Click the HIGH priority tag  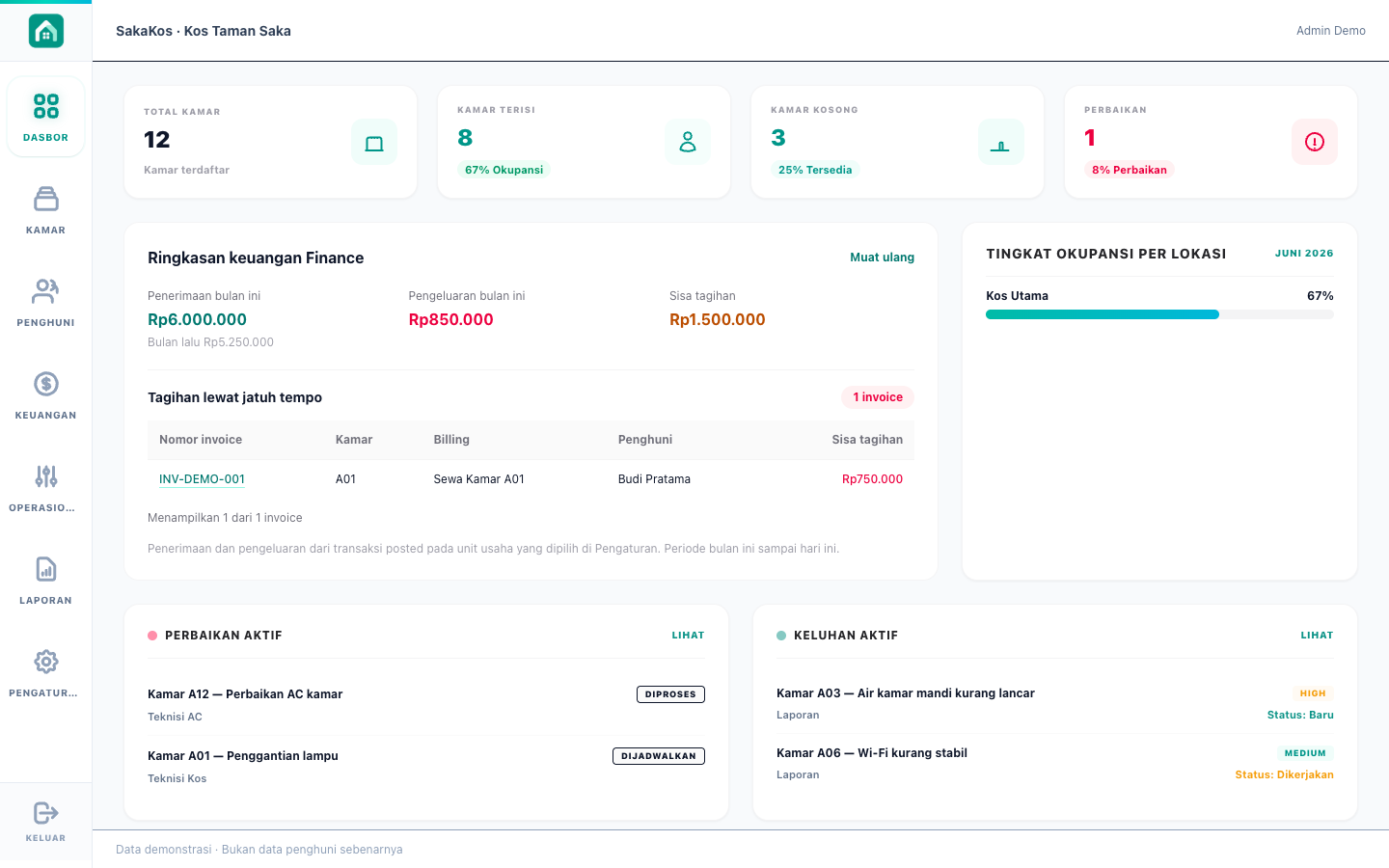click(1313, 693)
